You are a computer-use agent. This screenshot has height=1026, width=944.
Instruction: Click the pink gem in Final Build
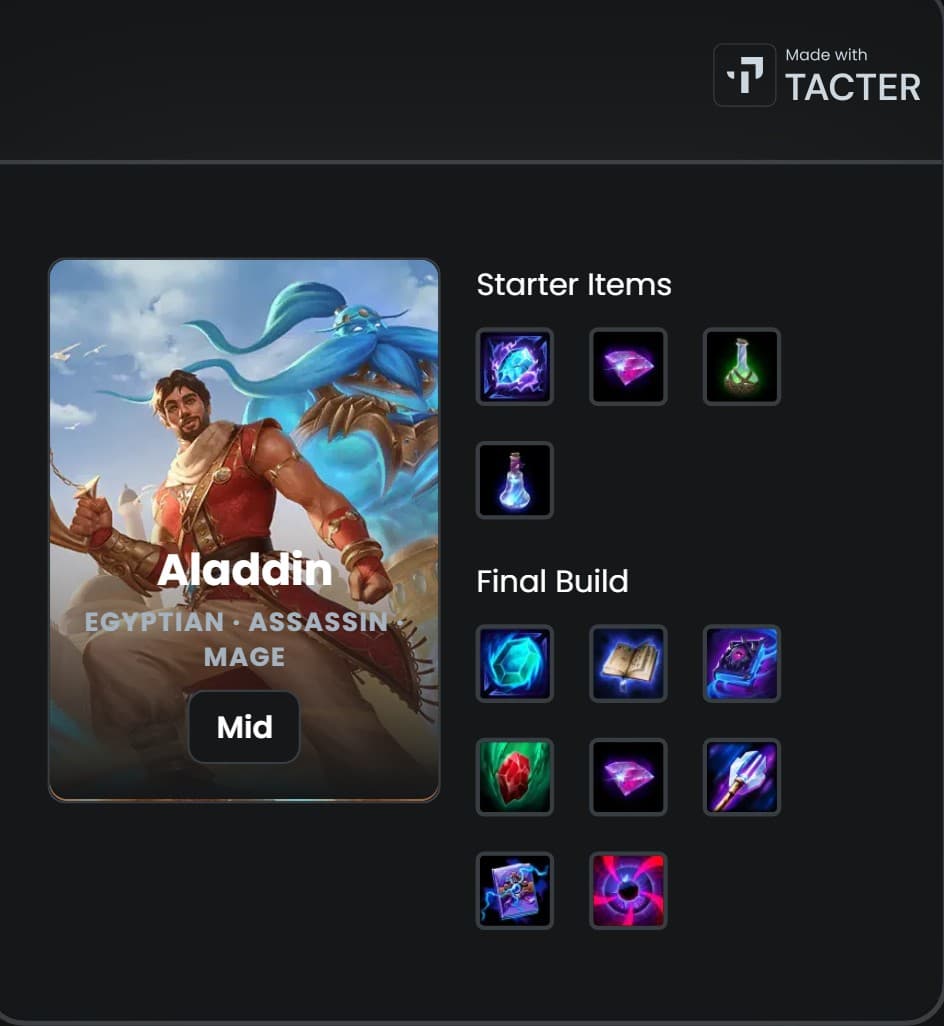(x=628, y=777)
